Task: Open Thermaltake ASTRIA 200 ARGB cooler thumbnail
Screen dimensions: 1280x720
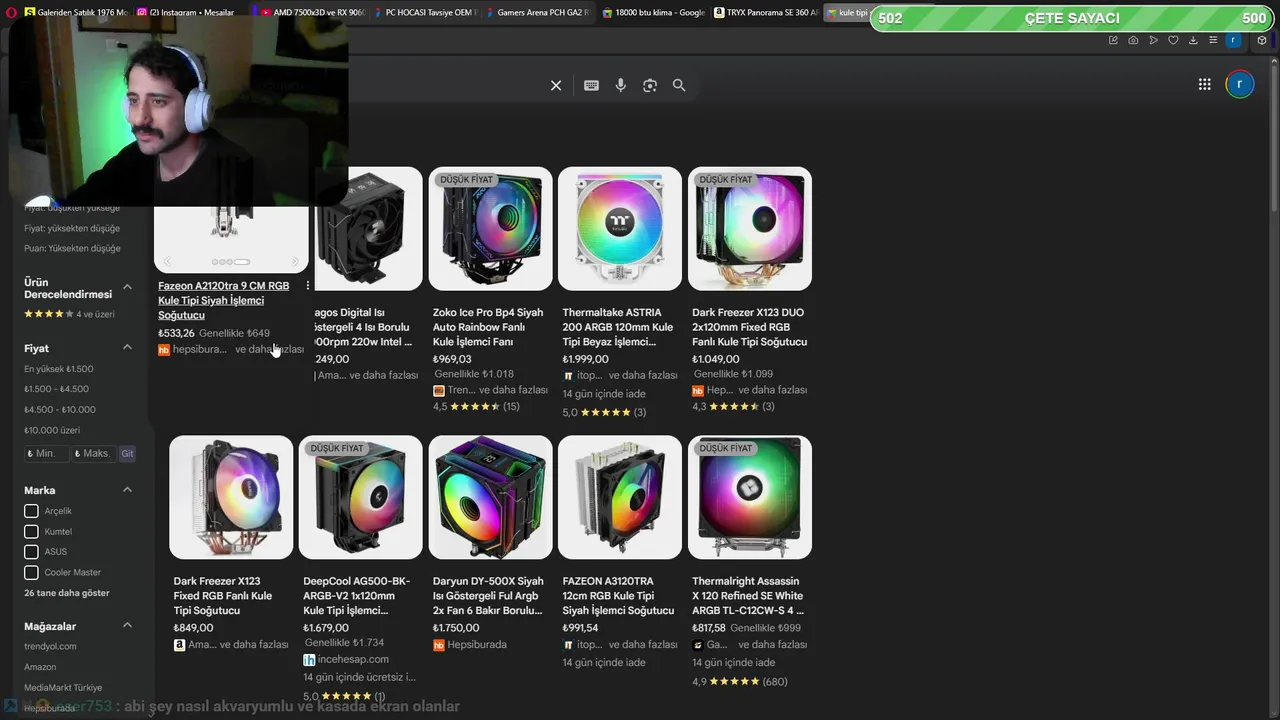Action: tap(620, 229)
